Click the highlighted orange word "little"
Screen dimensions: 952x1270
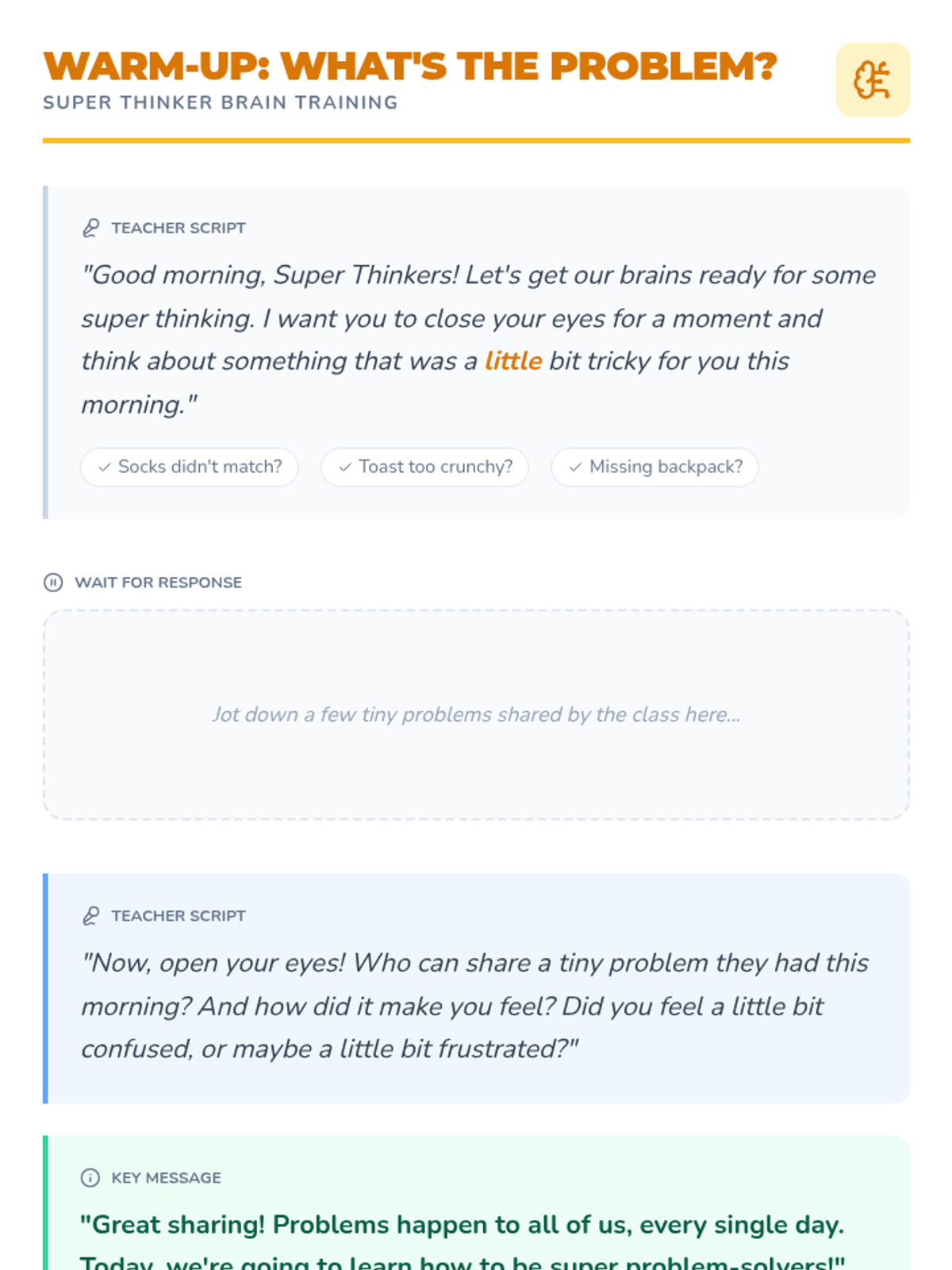[513, 361]
